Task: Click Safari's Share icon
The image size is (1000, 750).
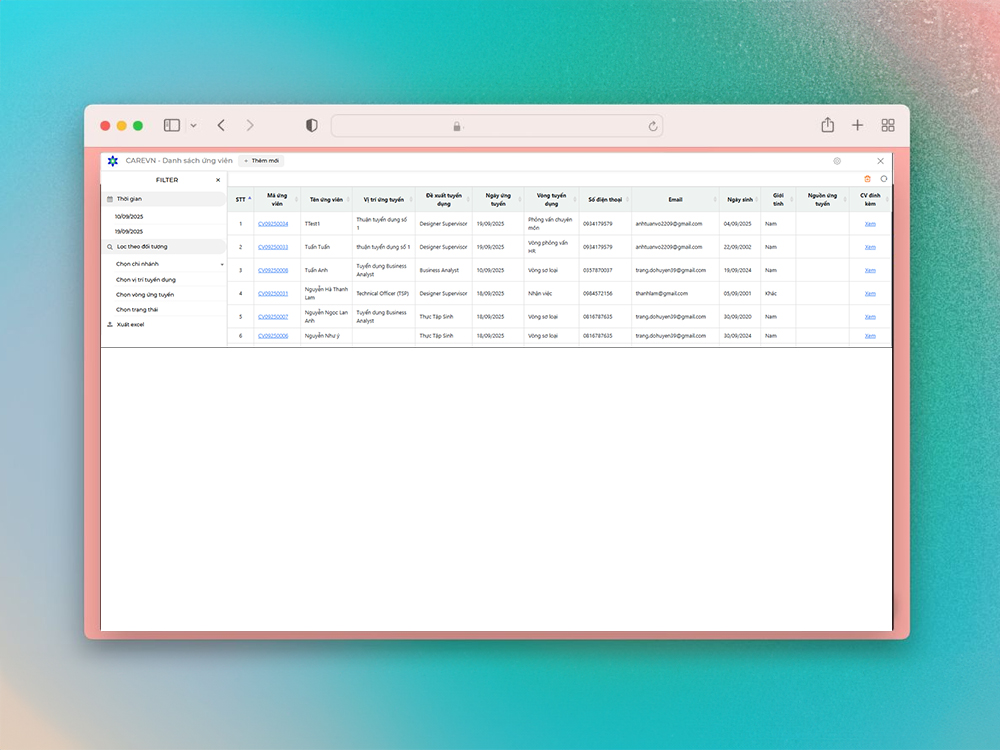Action: pyautogui.click(x=827, y=125)
